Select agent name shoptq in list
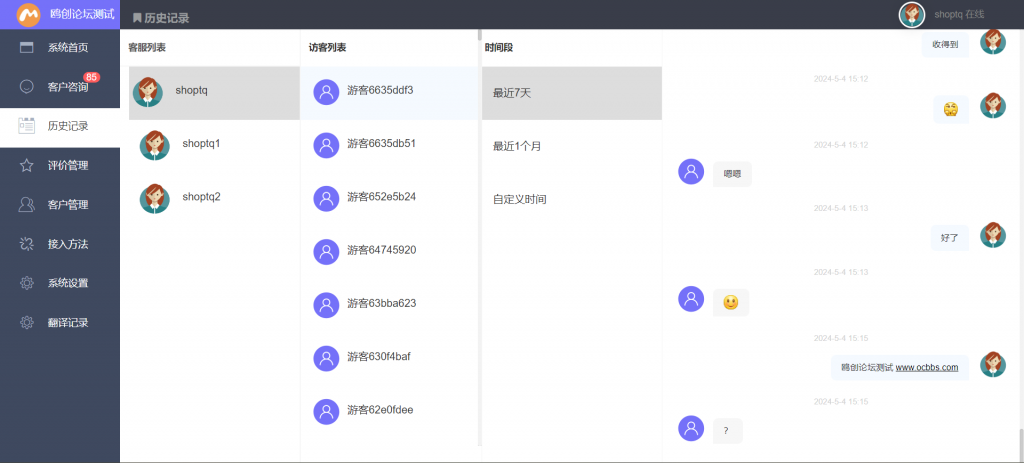Viewport: 1024px width, 463px height. [191, 90]
